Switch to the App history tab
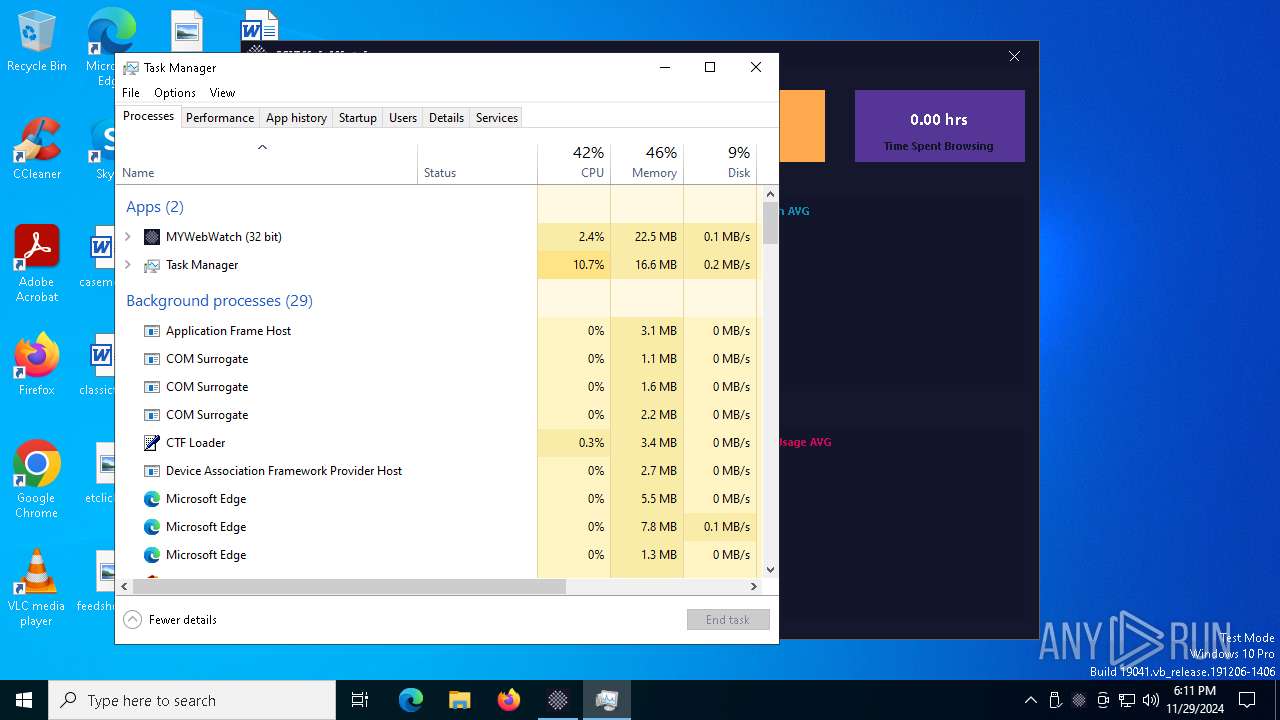 [296, 118]
